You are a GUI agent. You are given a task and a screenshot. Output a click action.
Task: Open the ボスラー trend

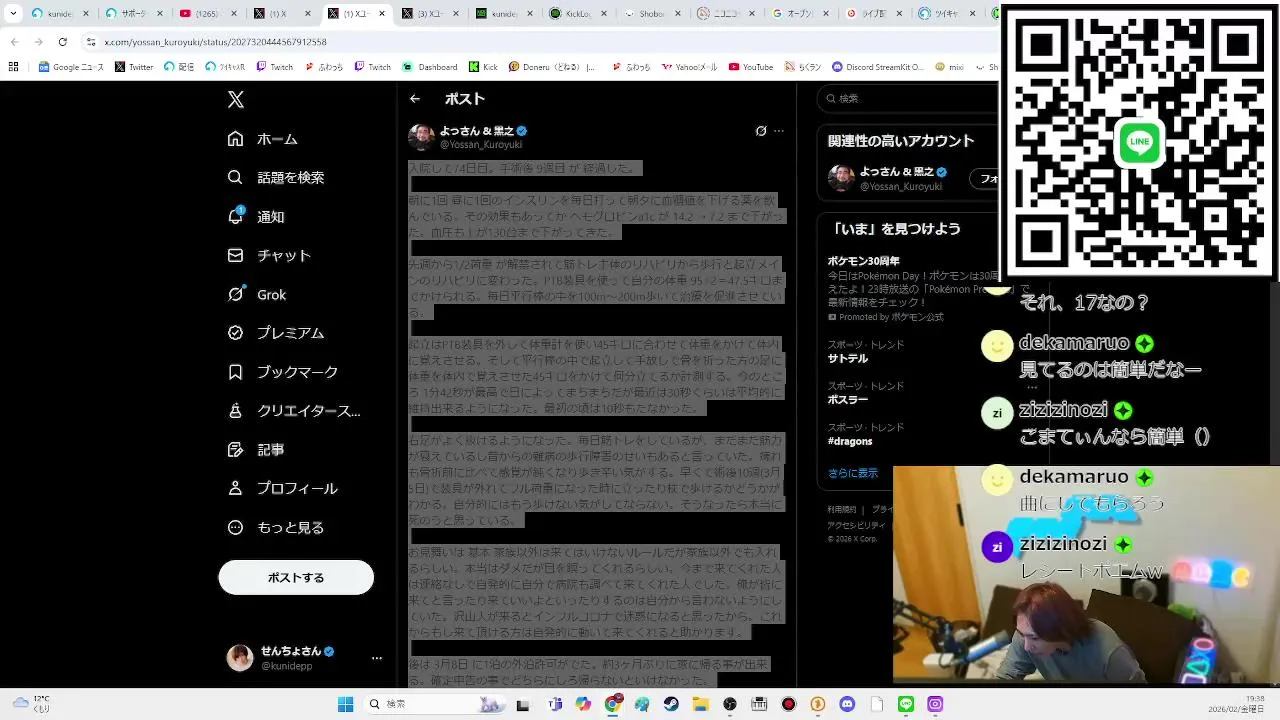848,399
